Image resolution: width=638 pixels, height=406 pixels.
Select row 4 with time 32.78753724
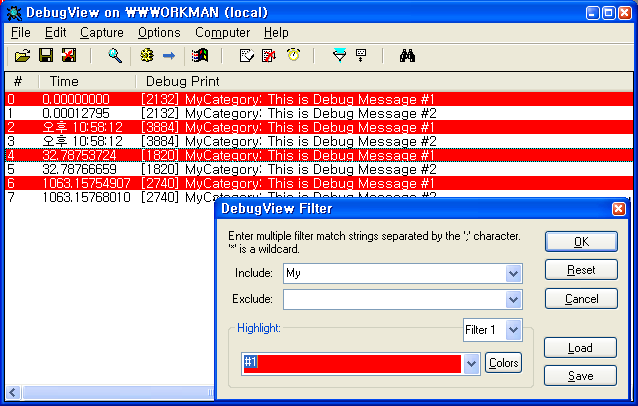pos(319,155)
